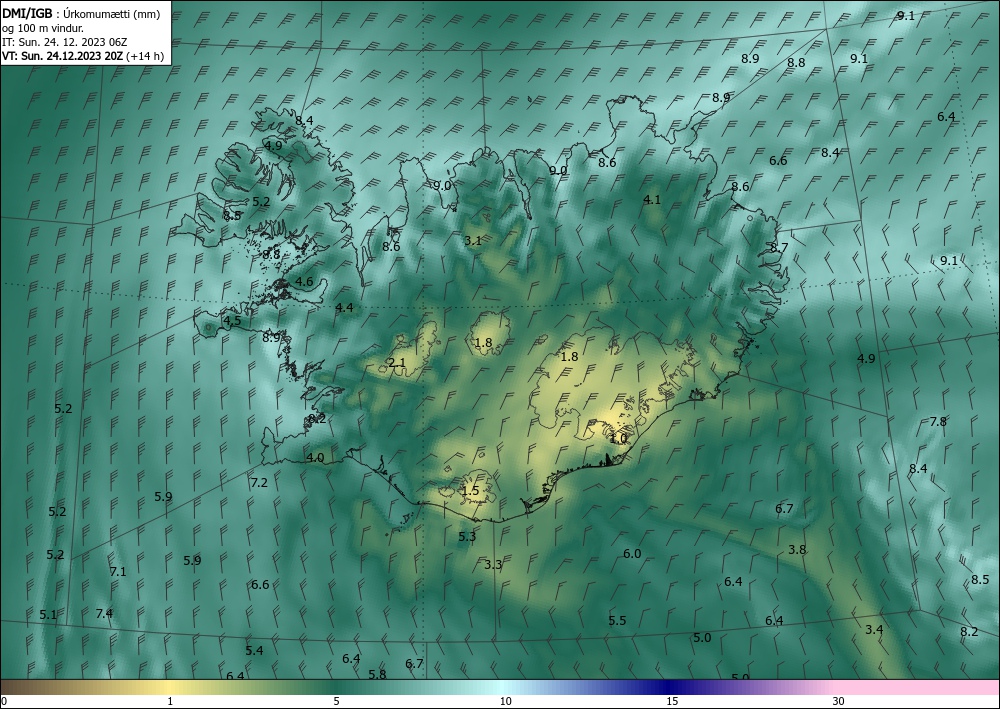This screenshot has width=1000, height=709.
Task: Click the '8.2' value at the lower right
Action: (x=969, y=631)
